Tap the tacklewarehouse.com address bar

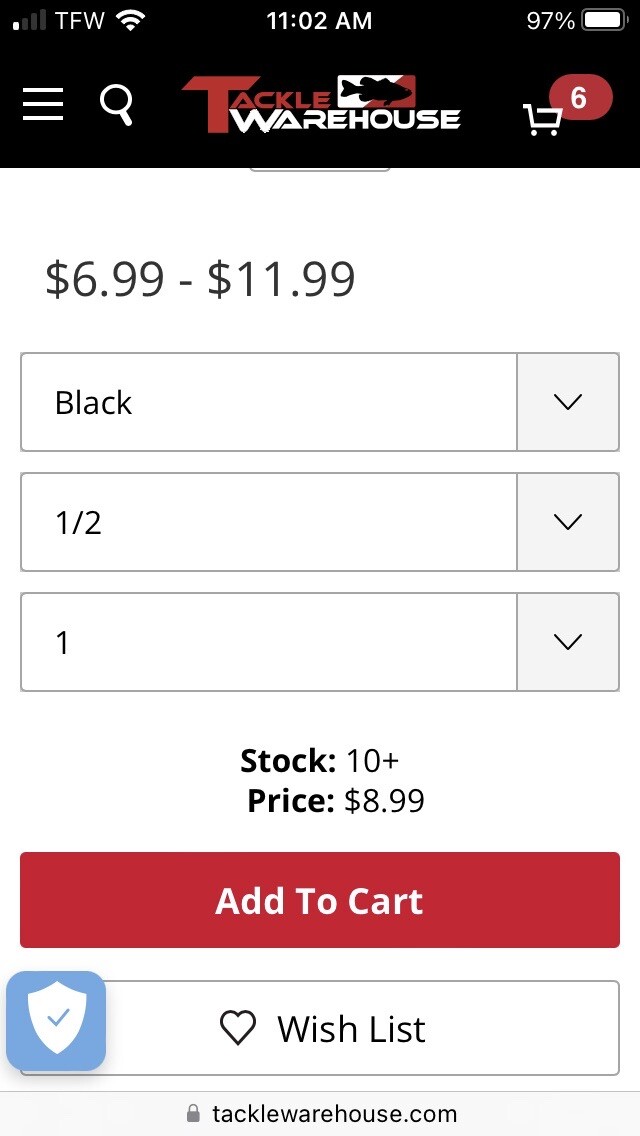click(320, 1113)
